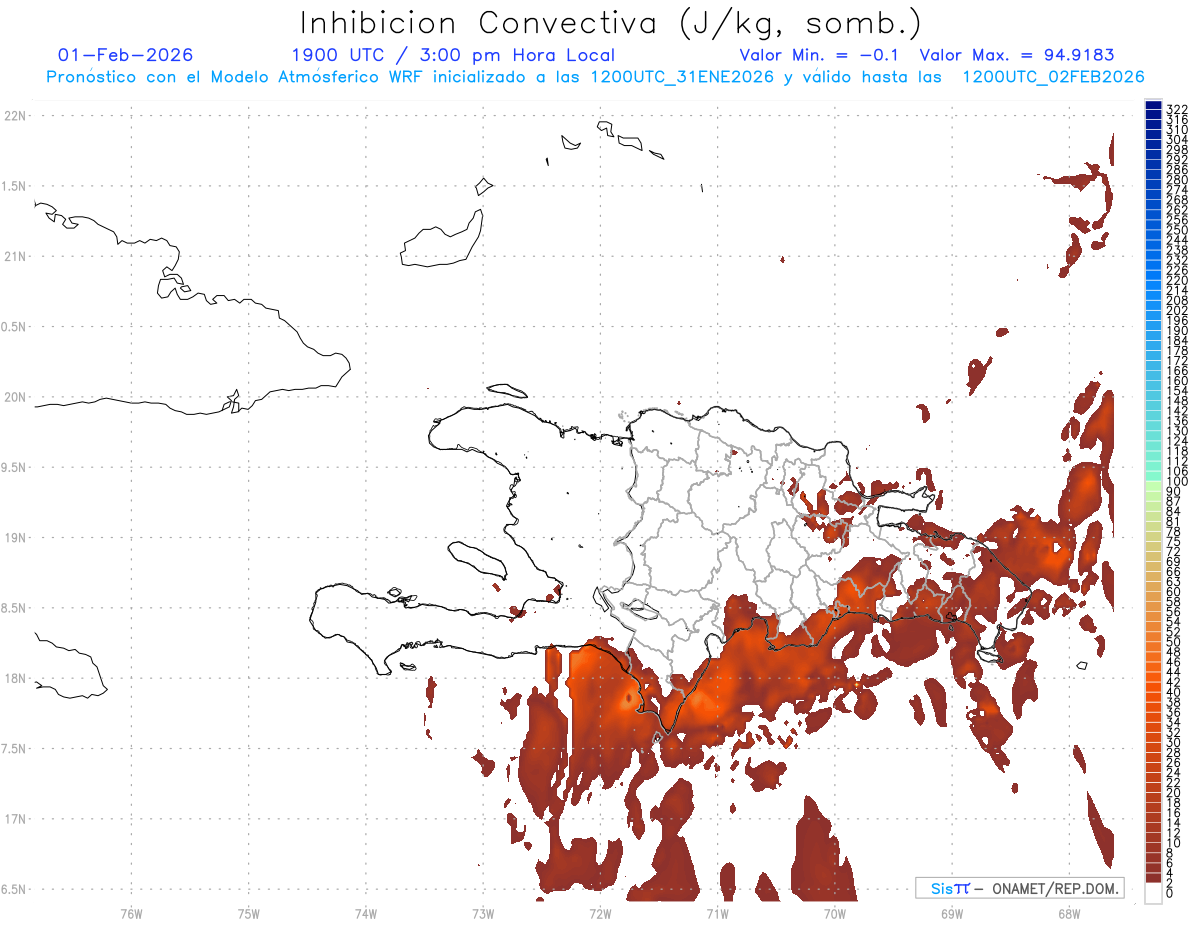Click the 72W longitude axis label
Image resolution: width=1200 pixels, height=927 pixels.
600,913
